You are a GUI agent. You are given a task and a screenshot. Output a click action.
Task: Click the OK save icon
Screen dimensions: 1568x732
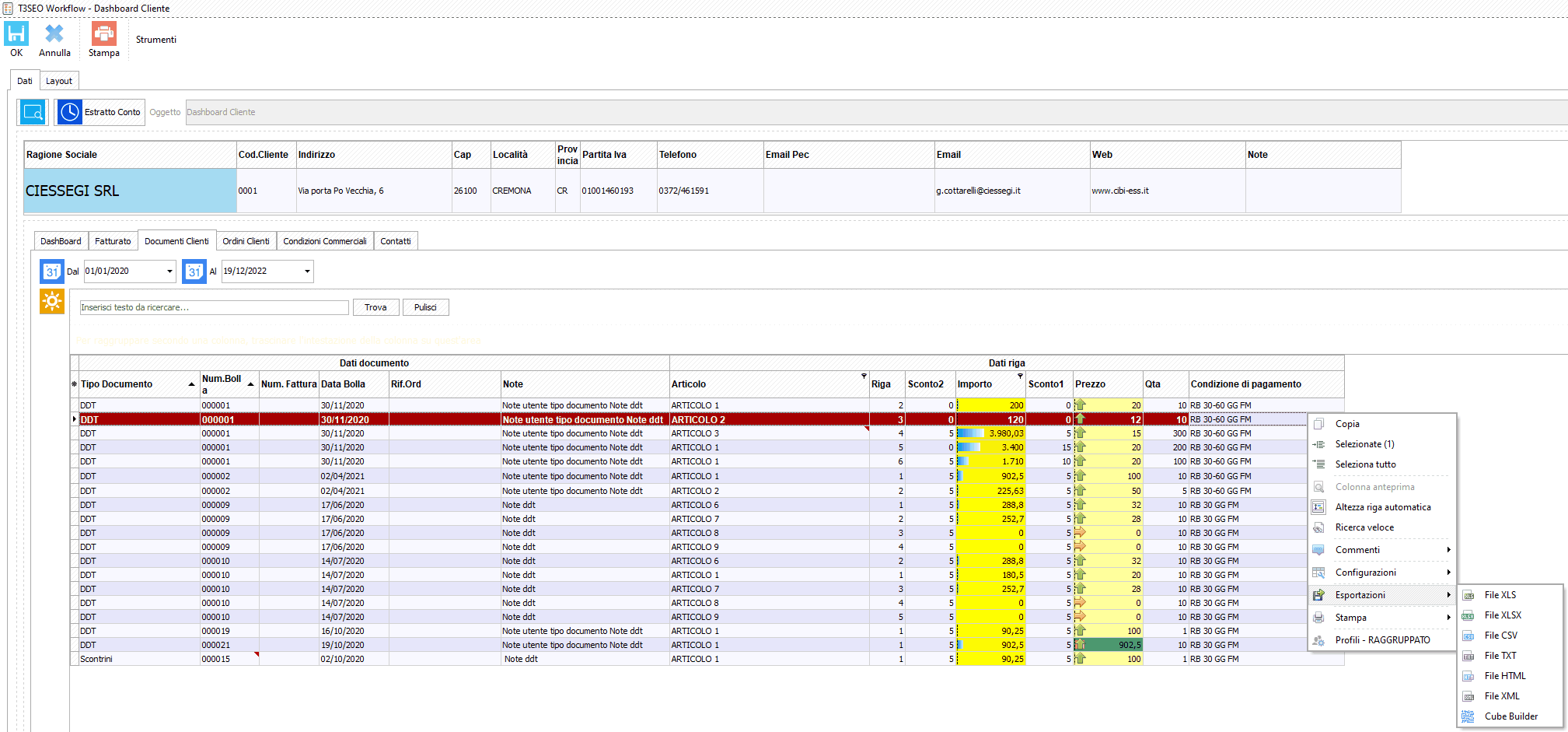(16, 34)
